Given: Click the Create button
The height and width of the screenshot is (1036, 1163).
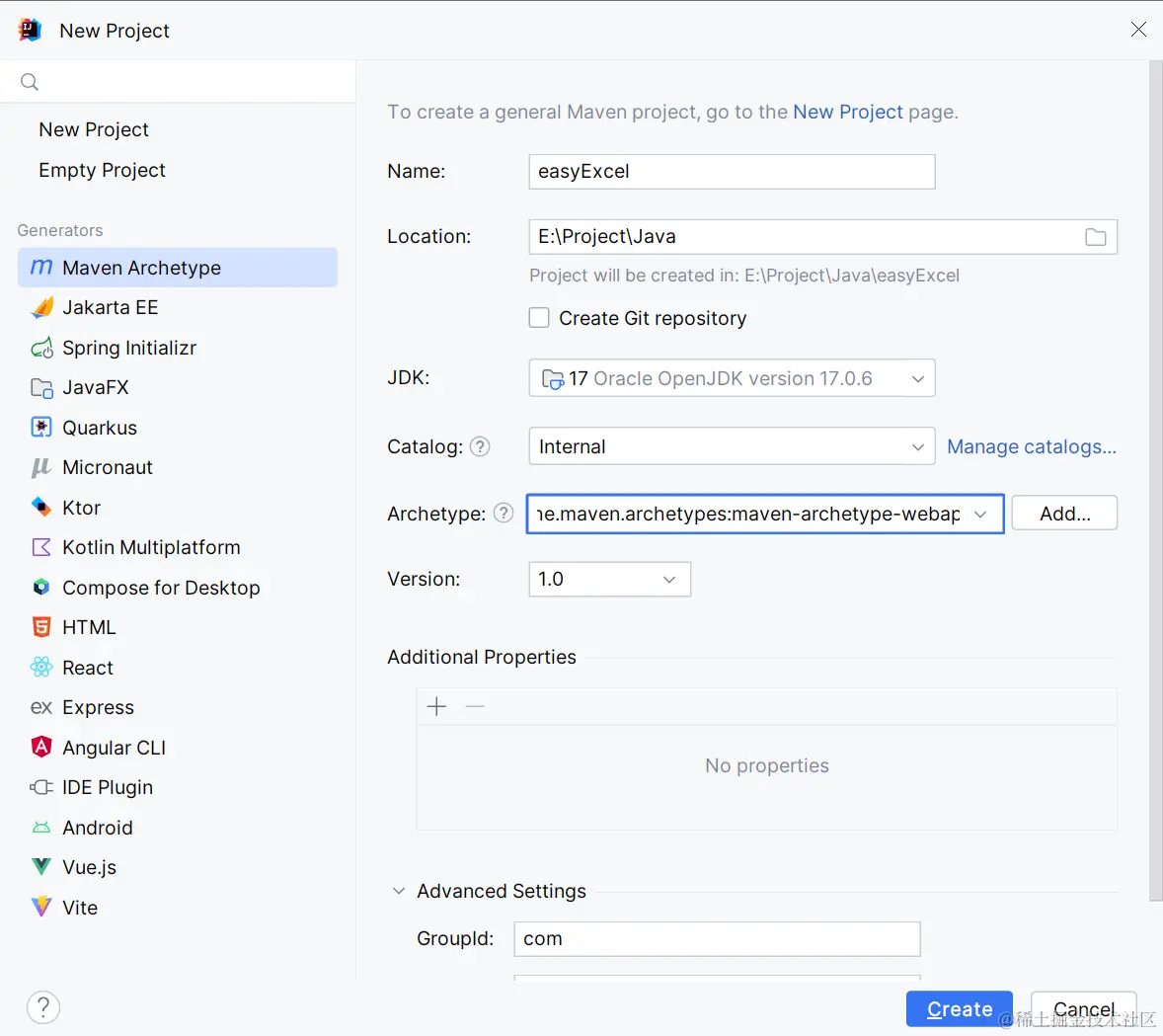Looking at the screenshot, I should click(x=959, y=1008).
